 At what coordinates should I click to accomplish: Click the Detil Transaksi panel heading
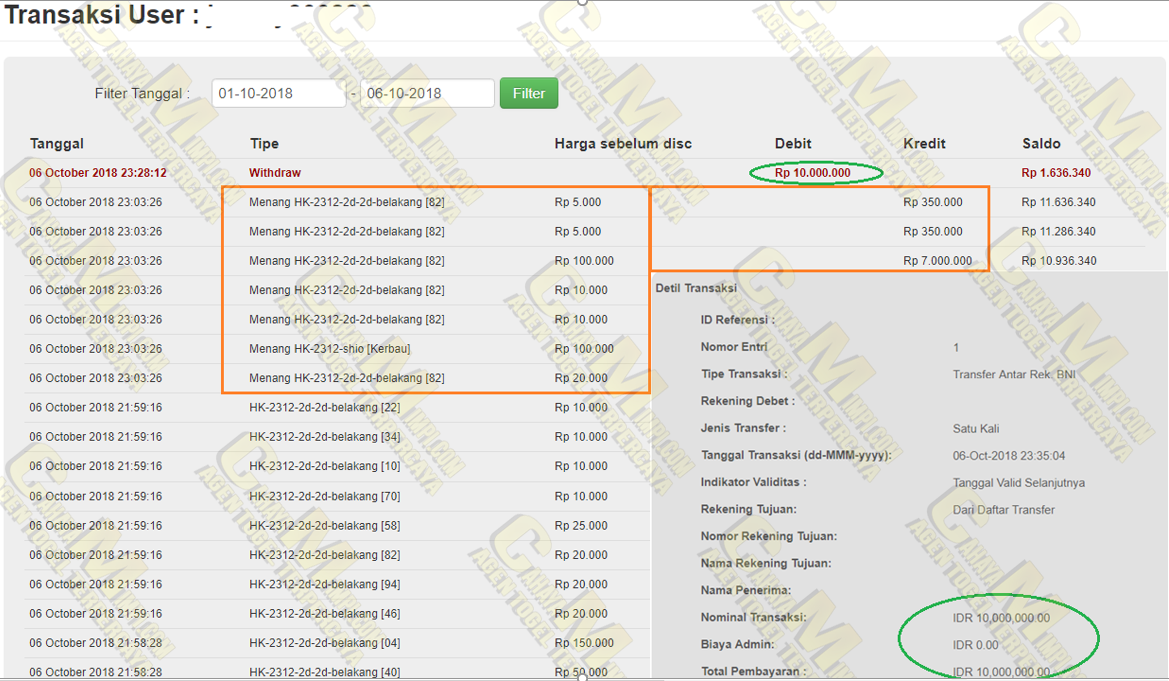tap(696, 288)
